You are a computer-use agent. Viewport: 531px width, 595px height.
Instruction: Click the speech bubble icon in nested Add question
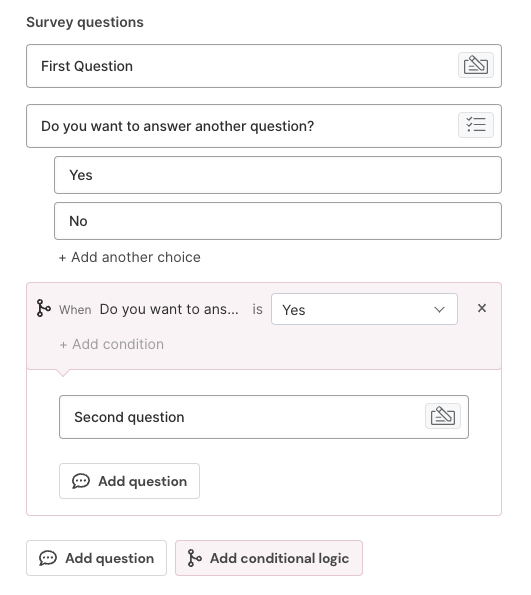pyautogui.click(x=80, y=481)
